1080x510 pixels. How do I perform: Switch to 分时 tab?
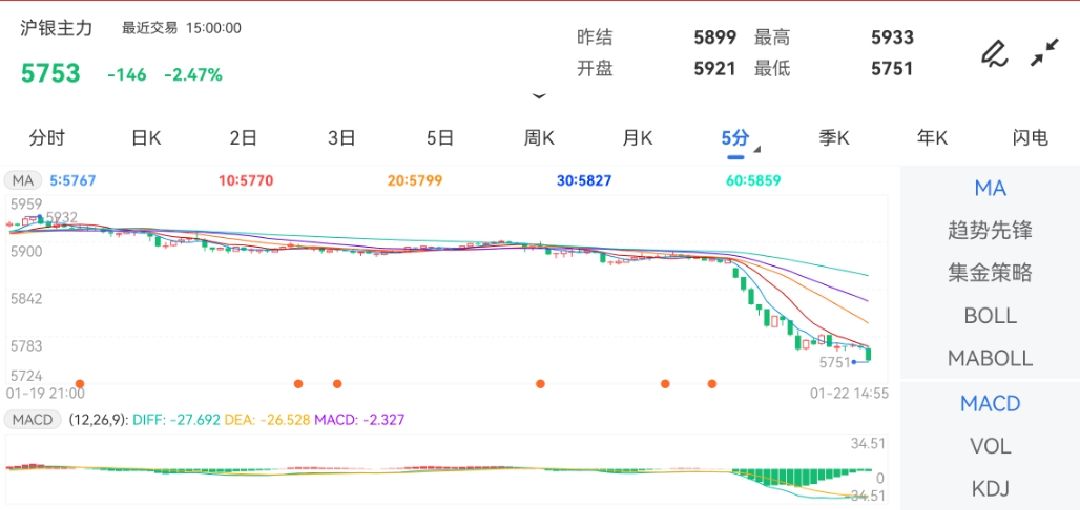point(47,138)
